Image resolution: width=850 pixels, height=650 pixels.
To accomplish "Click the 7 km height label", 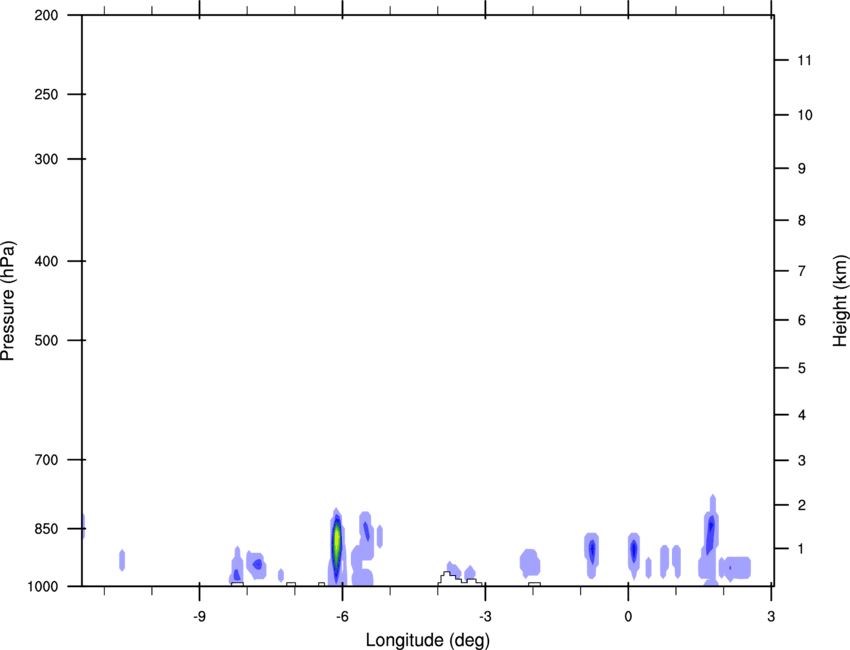I will [x=801, y=271].
